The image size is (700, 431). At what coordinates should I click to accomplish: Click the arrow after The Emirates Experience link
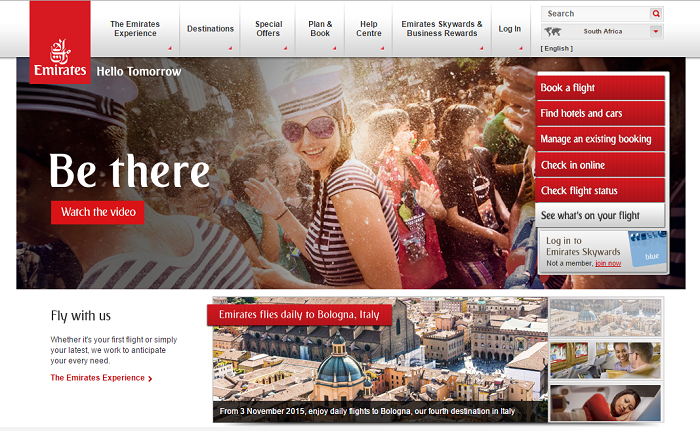150,378
